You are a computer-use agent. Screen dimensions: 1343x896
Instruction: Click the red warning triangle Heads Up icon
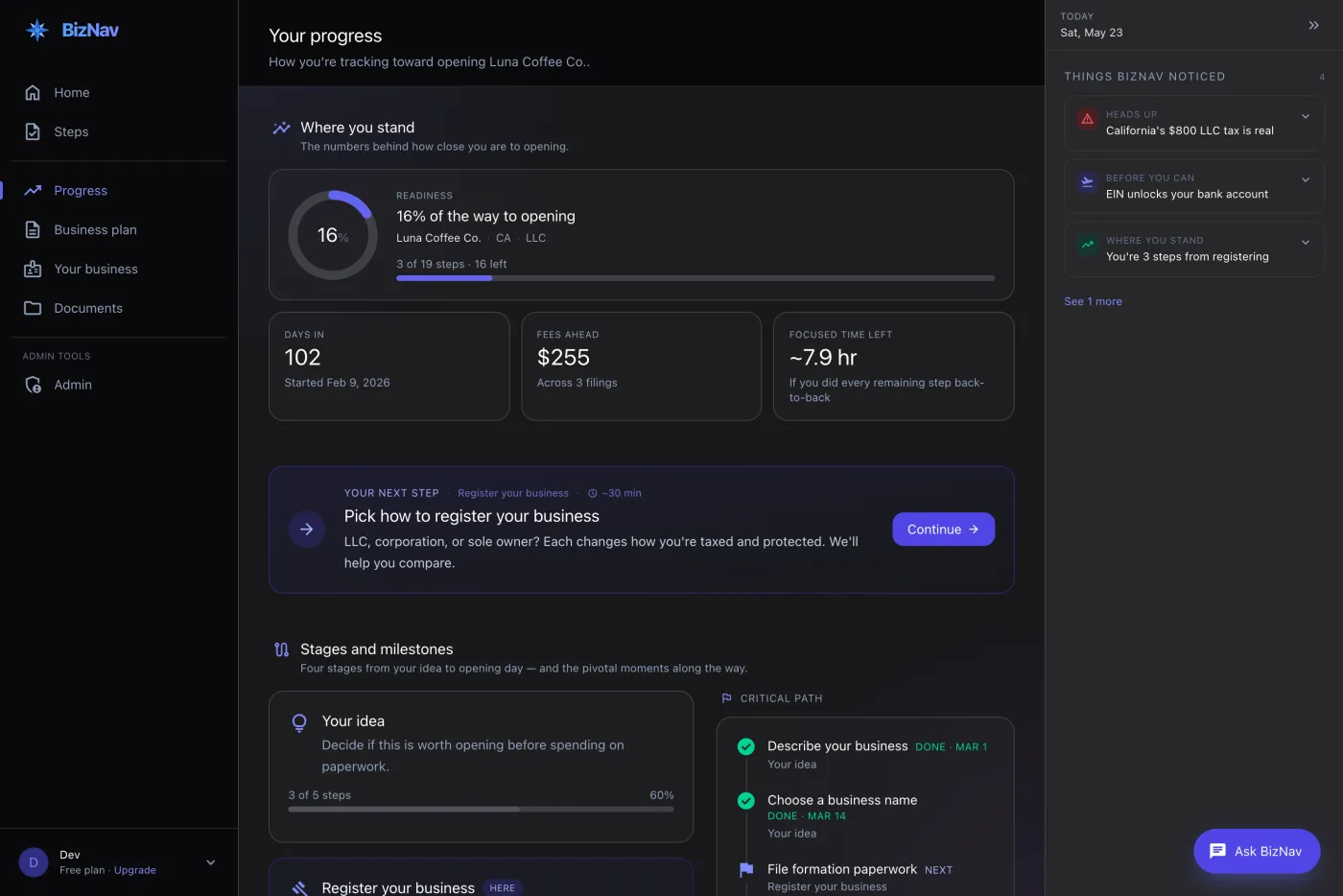(1087, 119)
